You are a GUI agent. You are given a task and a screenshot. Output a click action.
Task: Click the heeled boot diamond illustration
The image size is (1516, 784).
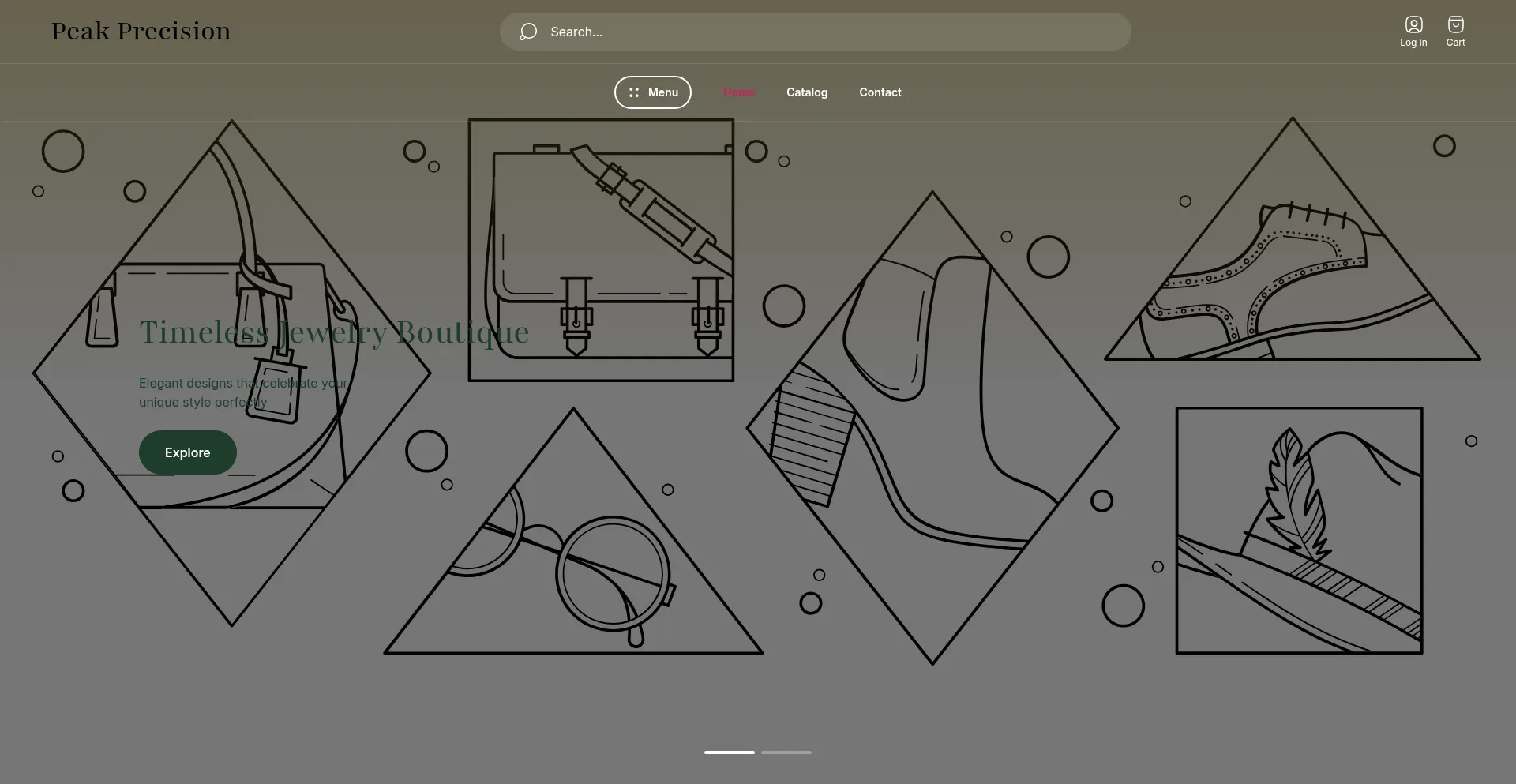932,427
